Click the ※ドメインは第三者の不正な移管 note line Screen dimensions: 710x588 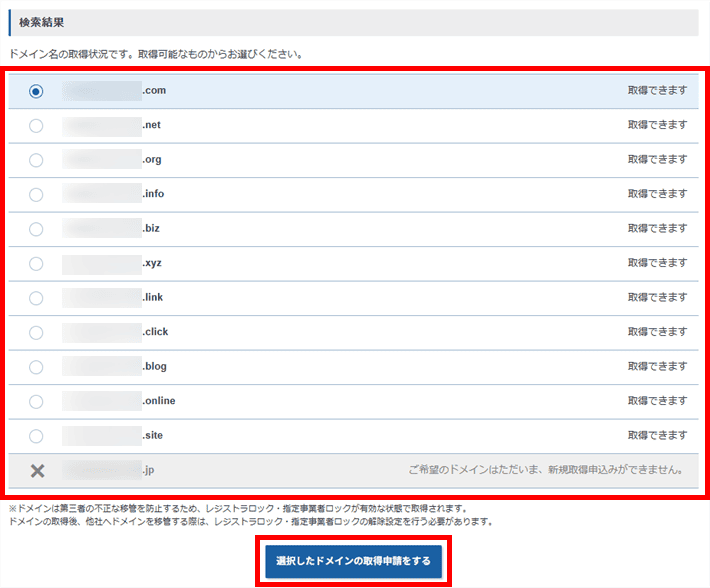click(238, 508)
